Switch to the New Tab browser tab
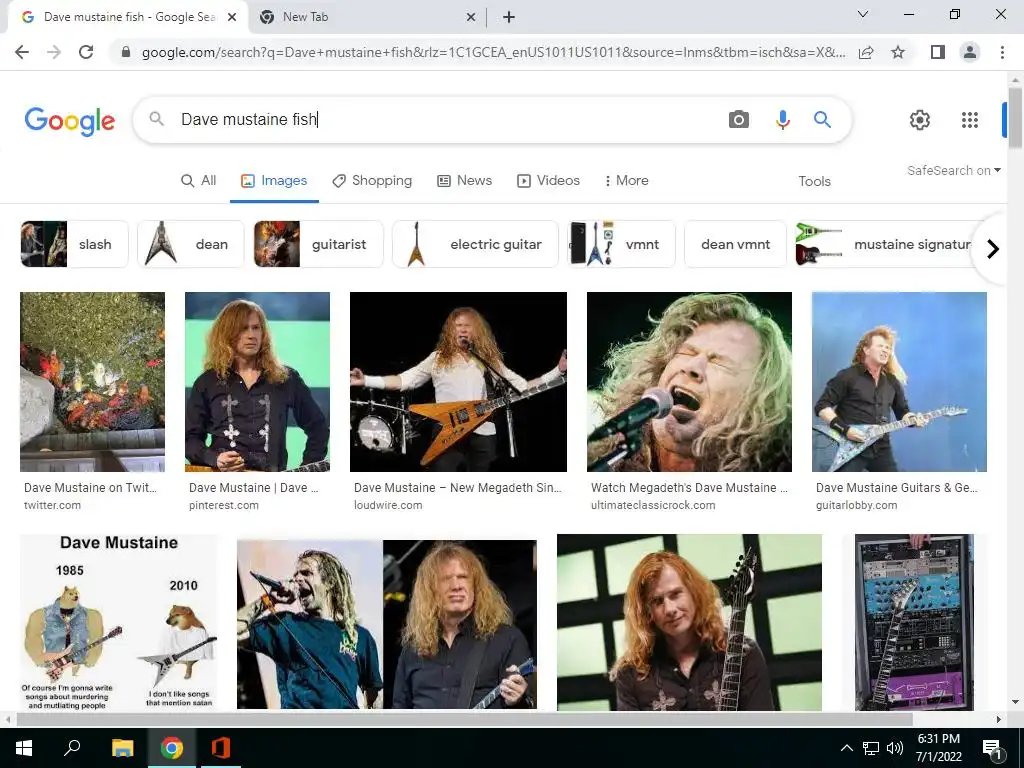The image size is (1024, 768). pos(366,17)
